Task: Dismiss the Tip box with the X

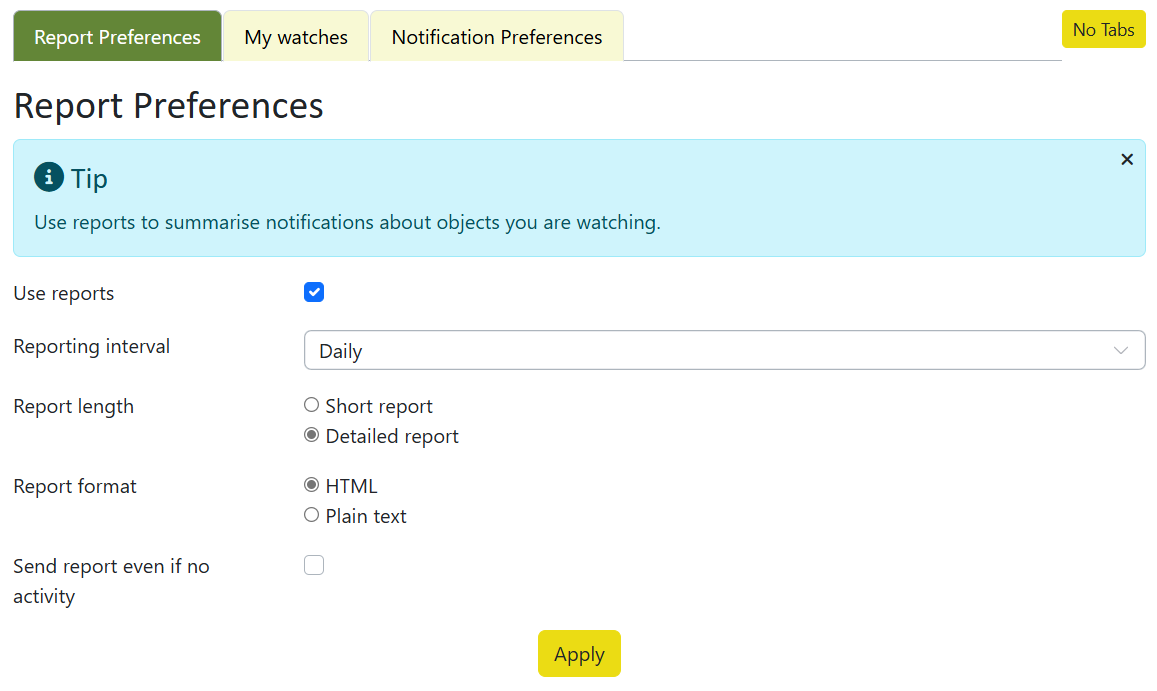Action: click(x=1126, y=159)
